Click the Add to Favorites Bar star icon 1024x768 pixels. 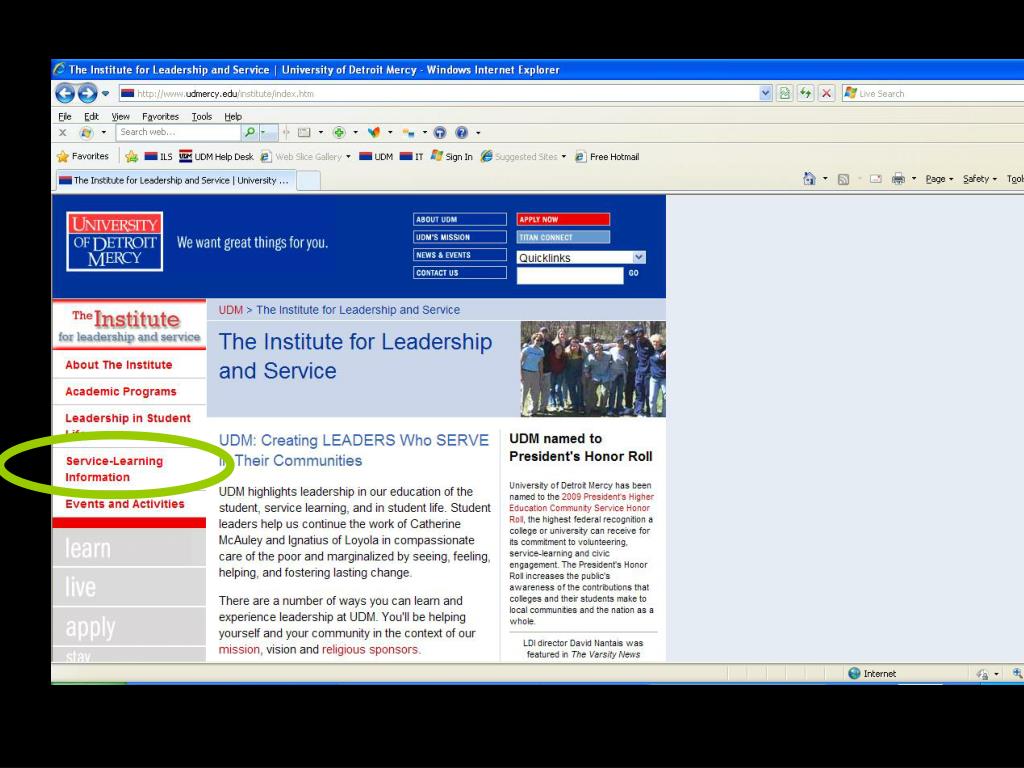(131, 157)
